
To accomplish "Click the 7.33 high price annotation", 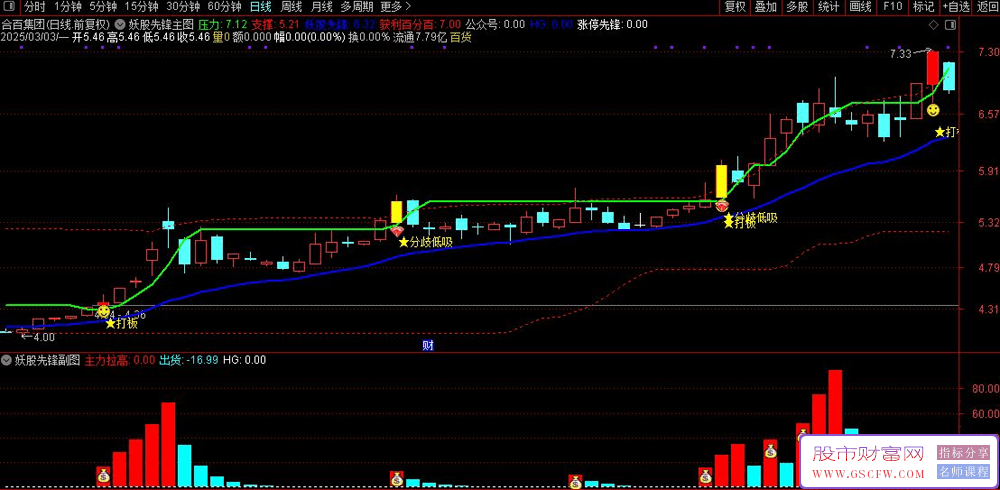I will (901, 54).
